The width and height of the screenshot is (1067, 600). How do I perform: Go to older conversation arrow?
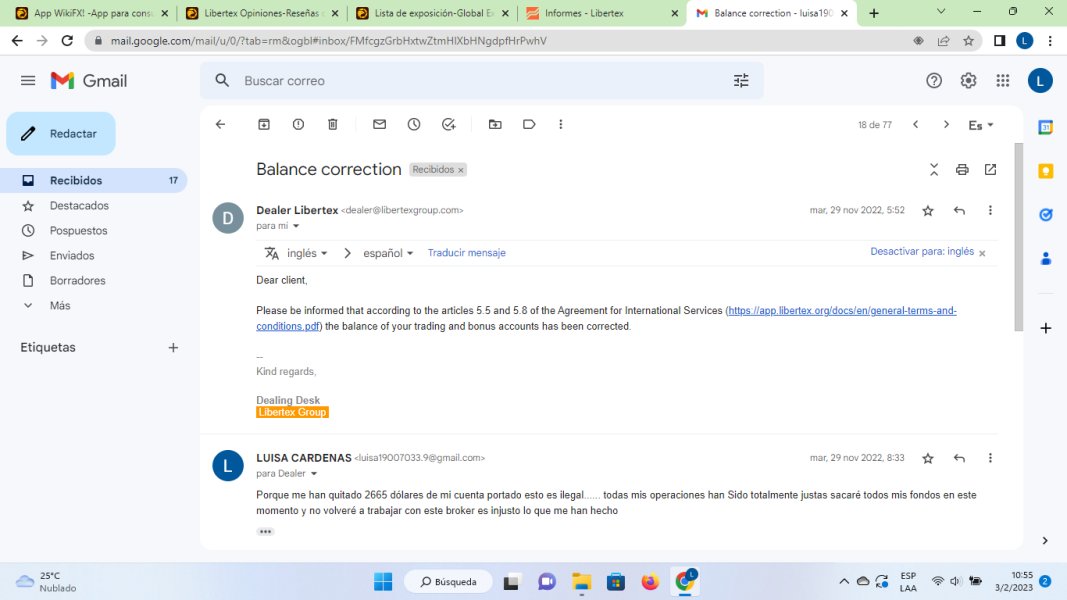[x=946, y=124]
